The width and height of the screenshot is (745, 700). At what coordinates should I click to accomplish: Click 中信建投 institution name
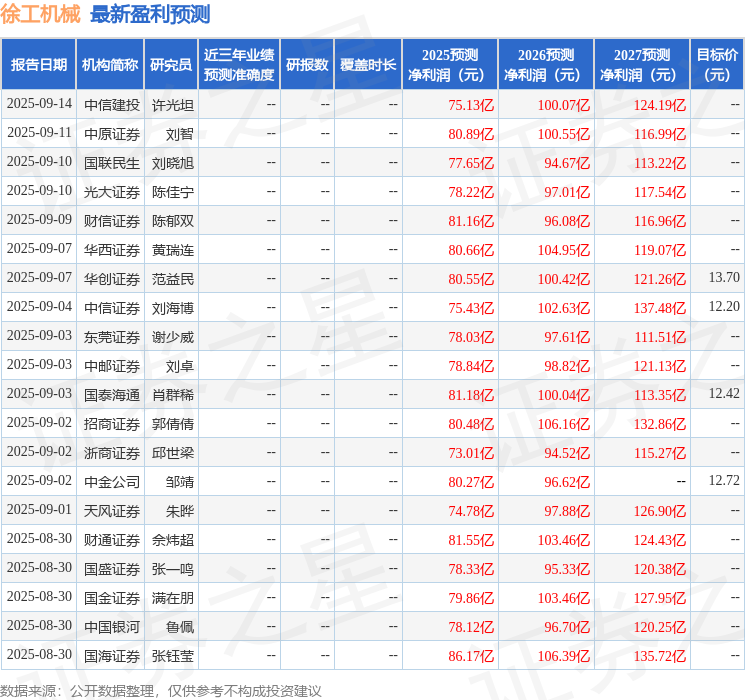pos(111,104)
